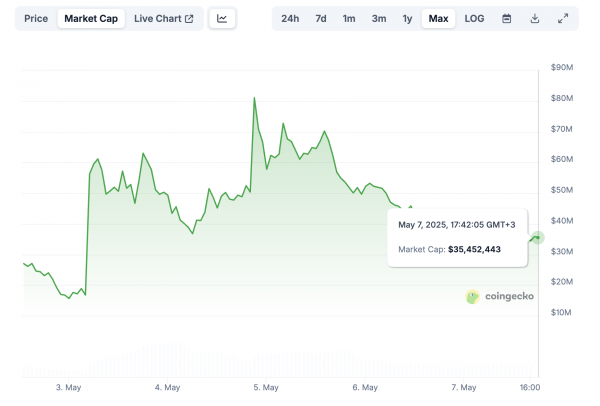Screen dimensions: 600x406
Task: Open the calendar date range picker
Action: [506, 18]
